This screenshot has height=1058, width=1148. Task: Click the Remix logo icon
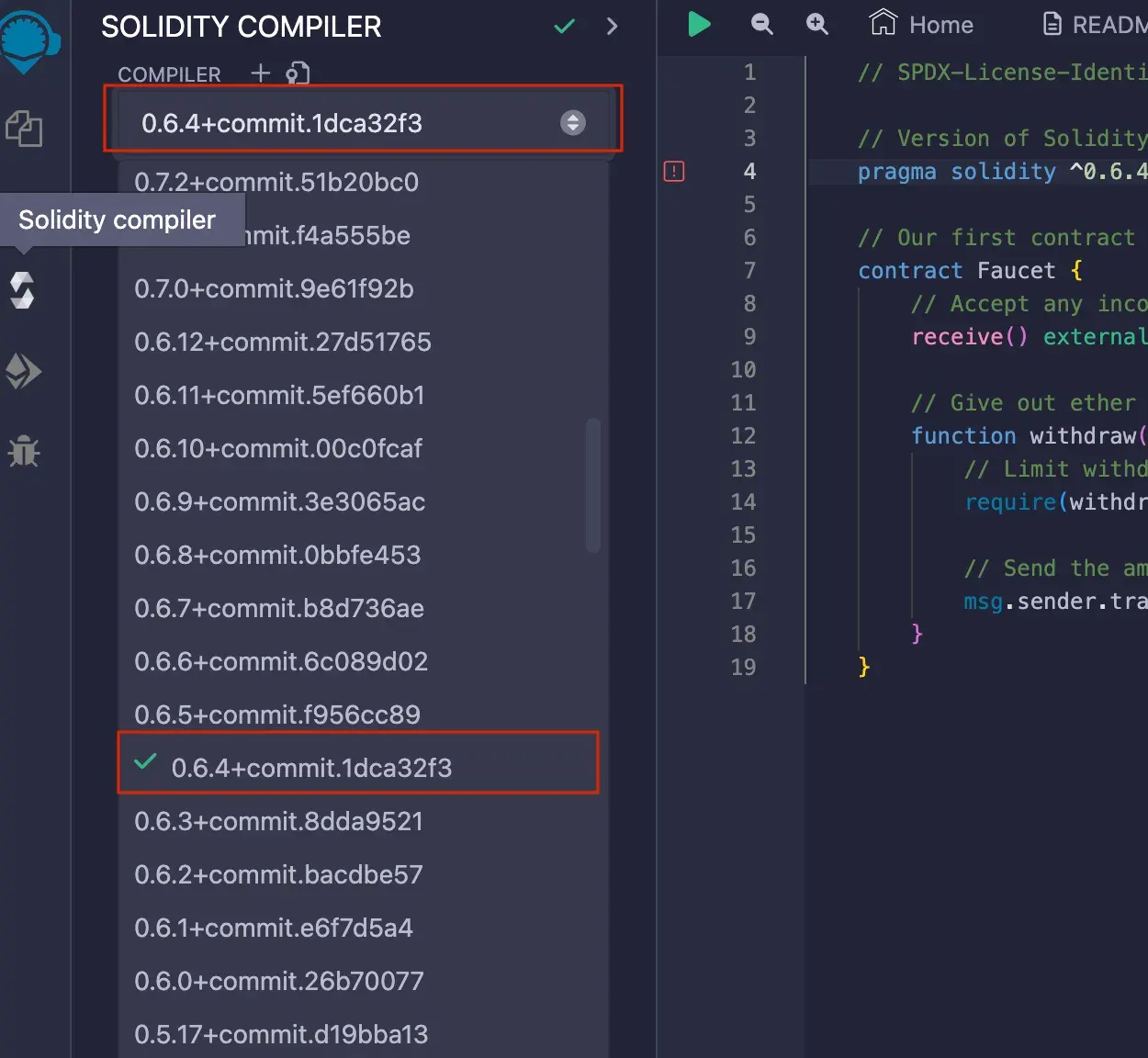(28, 41)
